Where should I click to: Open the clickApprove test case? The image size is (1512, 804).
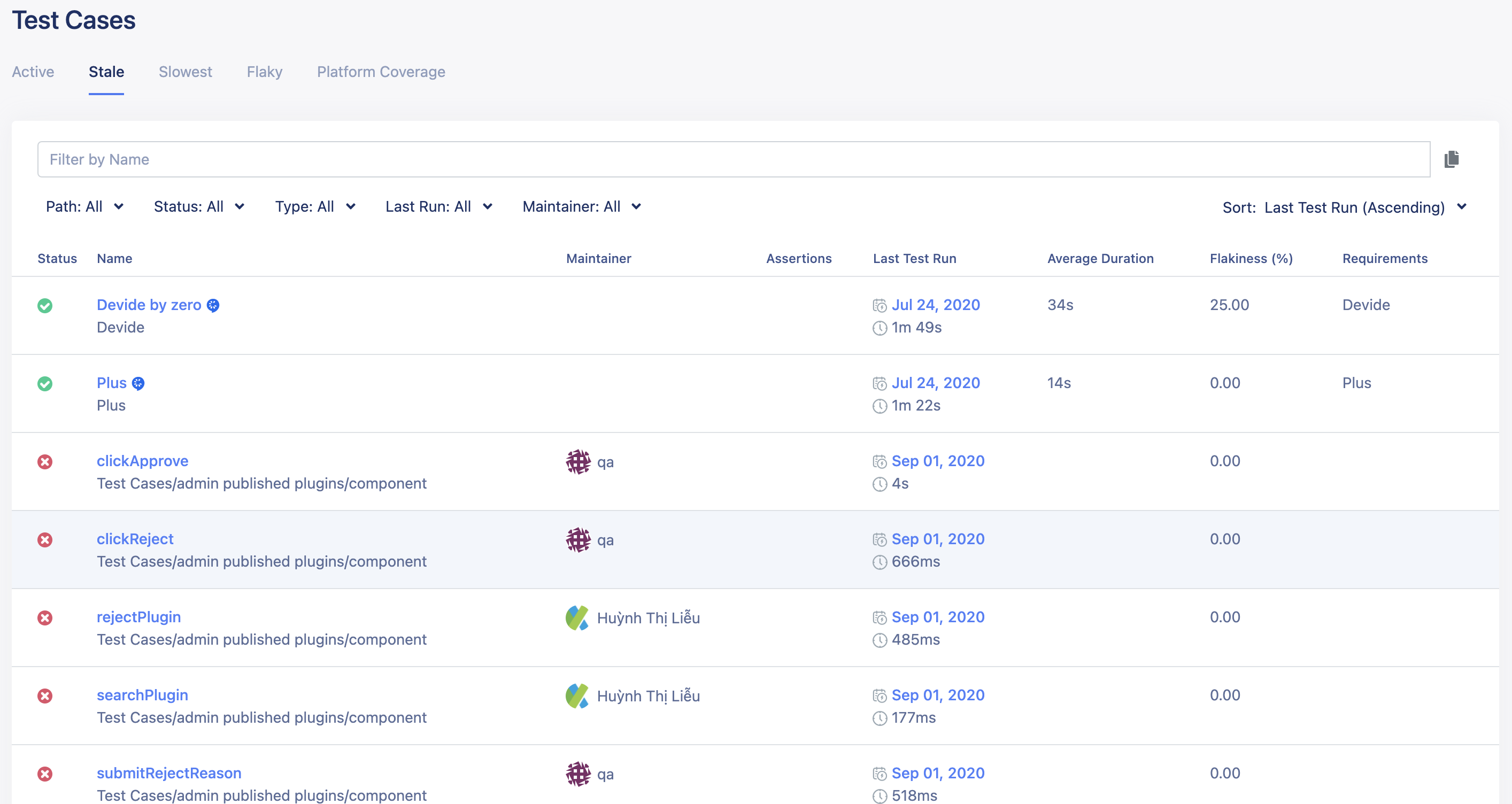click(x=143, y=461)
